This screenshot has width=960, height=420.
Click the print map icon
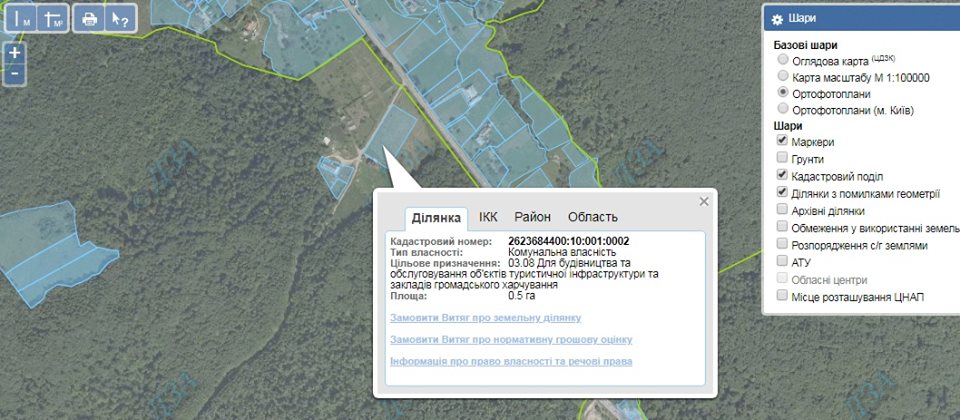[x=89, y=19]
